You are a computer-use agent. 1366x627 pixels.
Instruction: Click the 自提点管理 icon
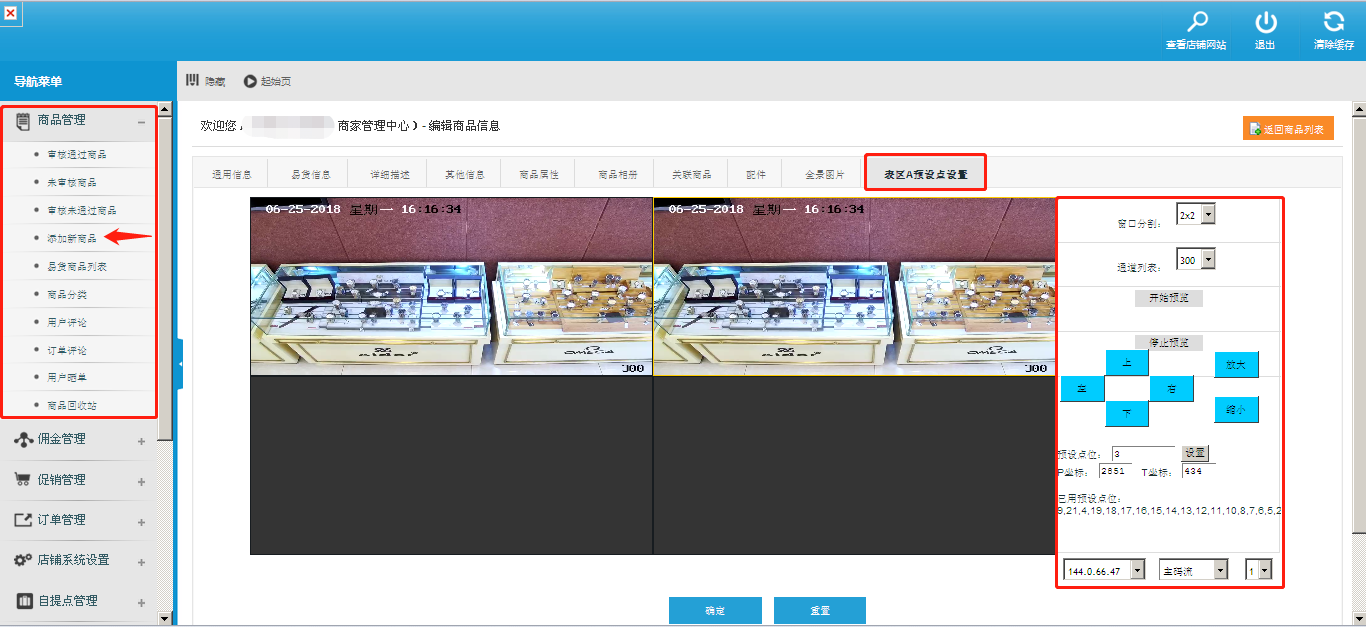[x=22, y=601]
